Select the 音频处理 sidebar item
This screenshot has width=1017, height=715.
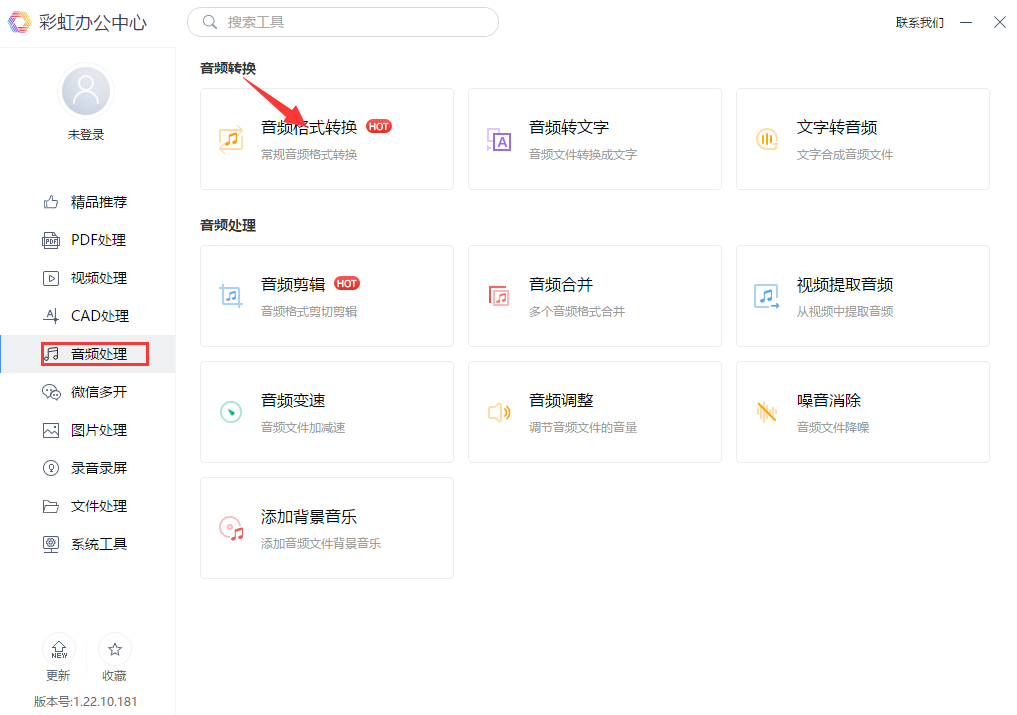(x=88, y=354)
